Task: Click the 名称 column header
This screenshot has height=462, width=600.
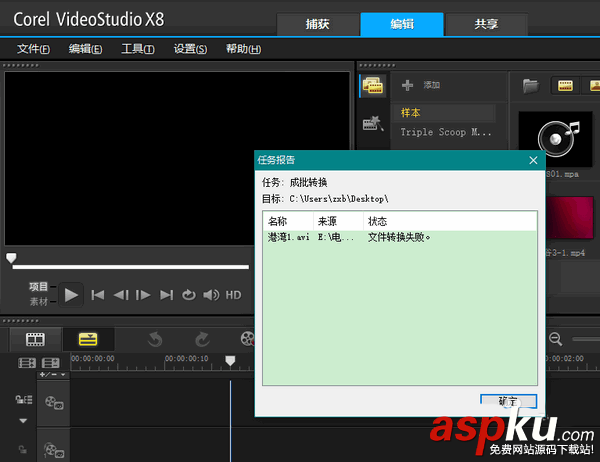Action: point(288,221)
